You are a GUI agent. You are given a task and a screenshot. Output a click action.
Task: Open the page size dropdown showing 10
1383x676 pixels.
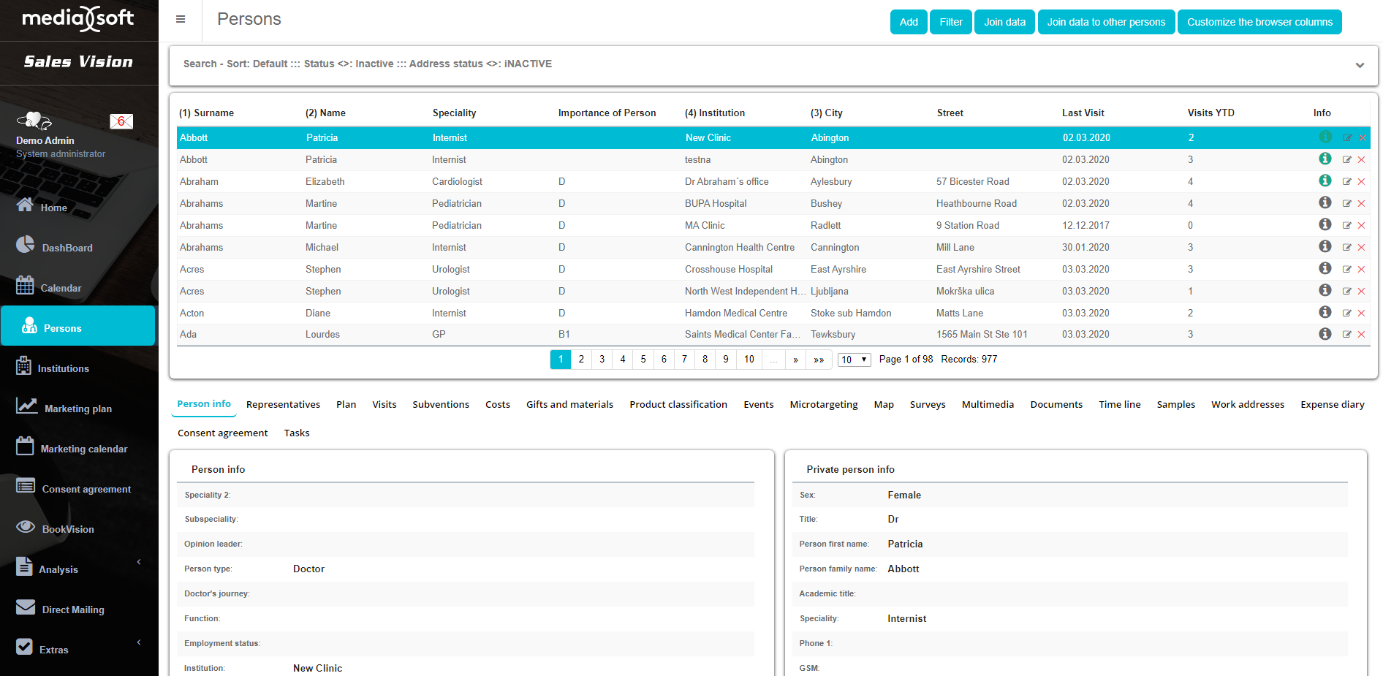pos(854,359)
